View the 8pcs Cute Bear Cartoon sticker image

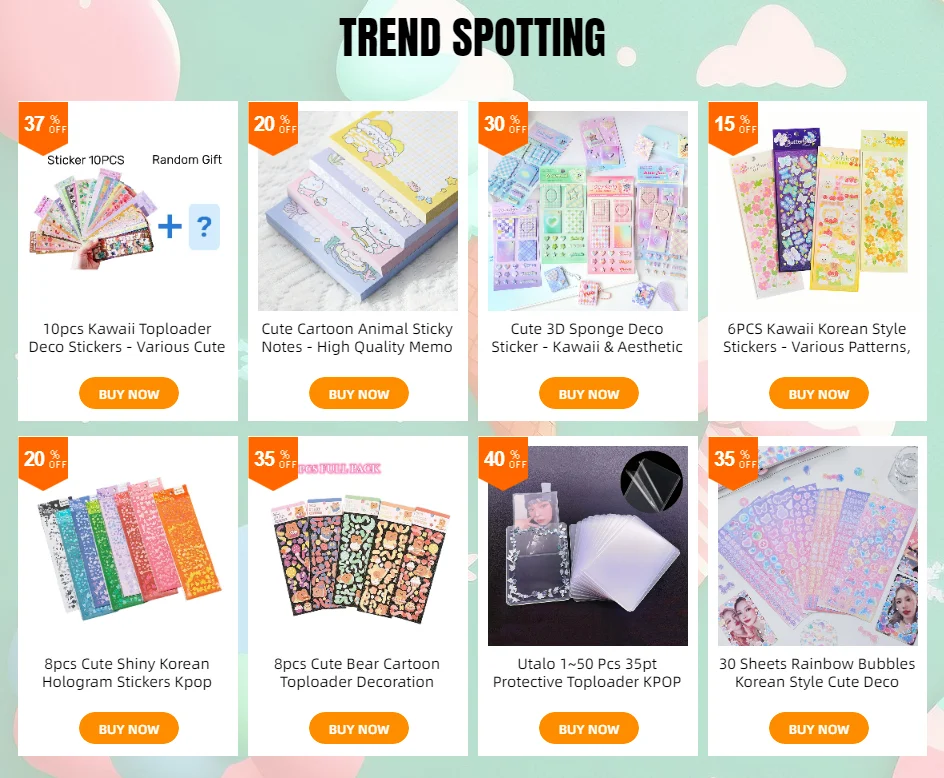click(358, 546)
